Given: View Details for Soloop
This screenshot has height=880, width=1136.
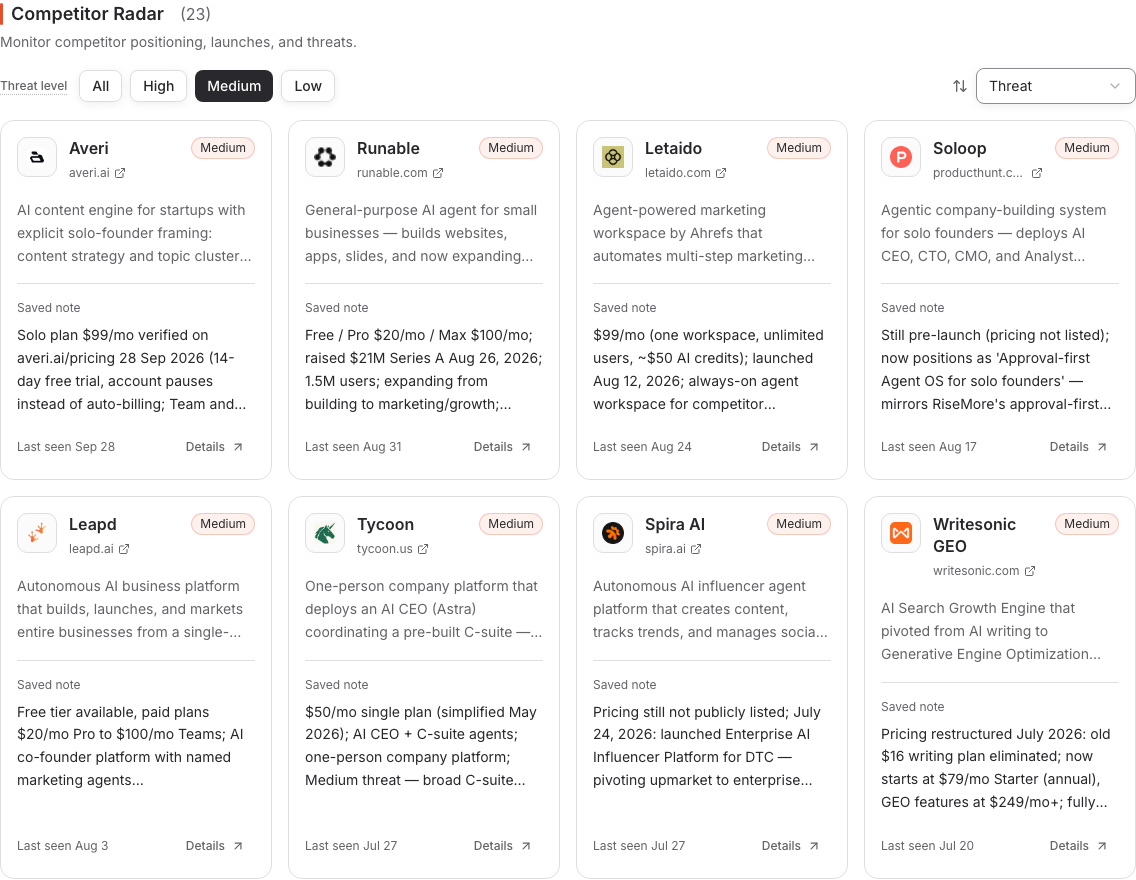Looking at the screenshot, I should [1078, 447].
